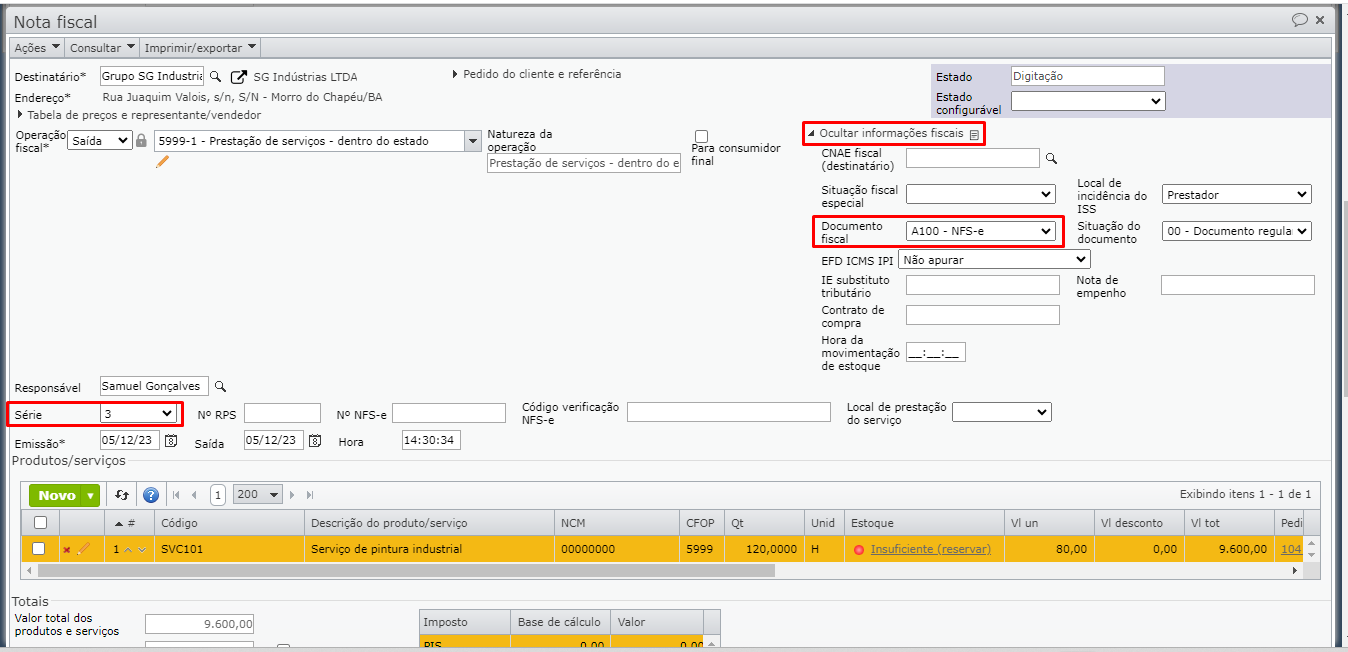Open the arrow next to the Novo button
Screen dimensions: 1348x652
point(91,495)
